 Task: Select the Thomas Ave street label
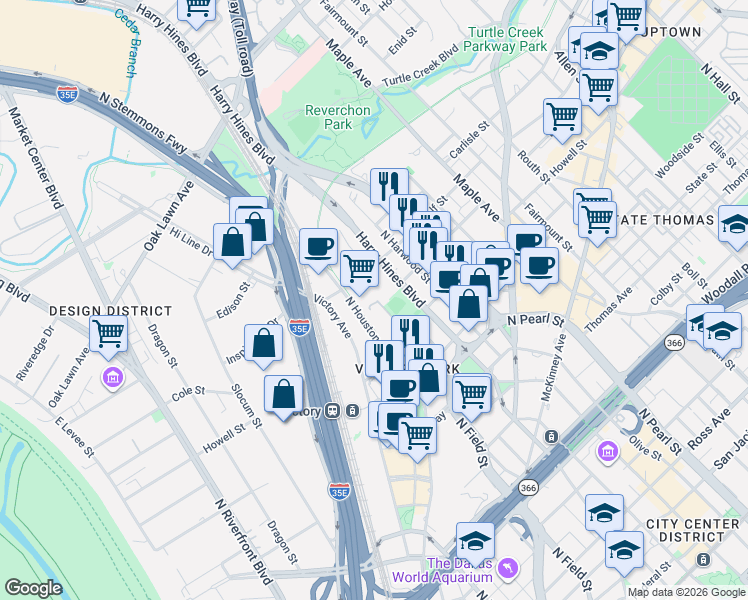608,310
